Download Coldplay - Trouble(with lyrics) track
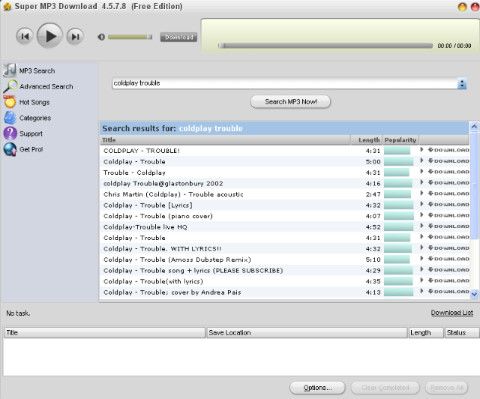The image size is (480, 399). [449, 281]
